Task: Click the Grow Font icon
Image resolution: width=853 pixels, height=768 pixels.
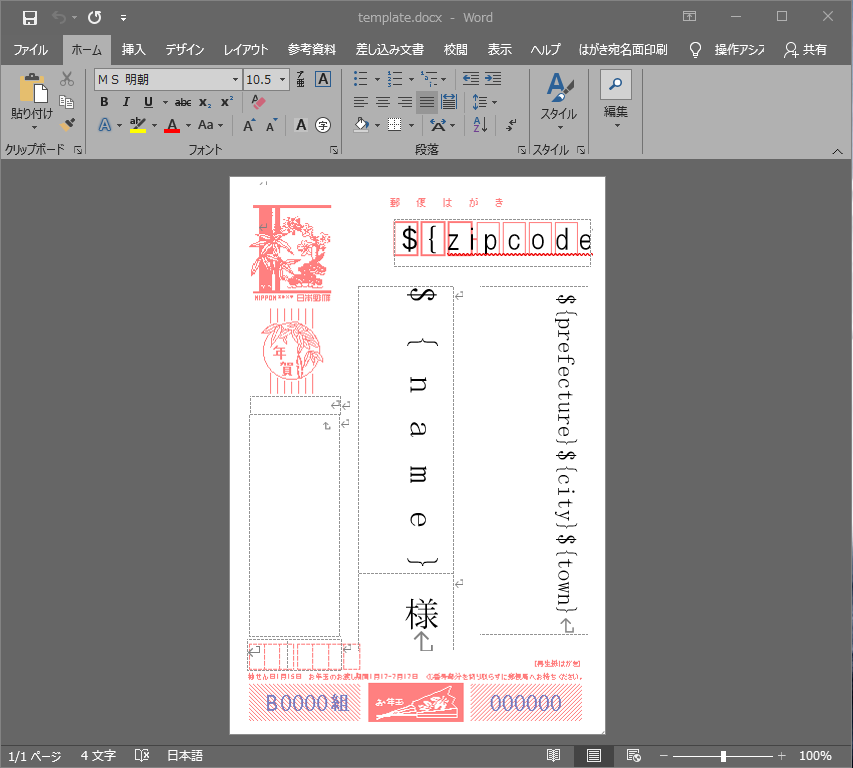Action: (249, 125)
